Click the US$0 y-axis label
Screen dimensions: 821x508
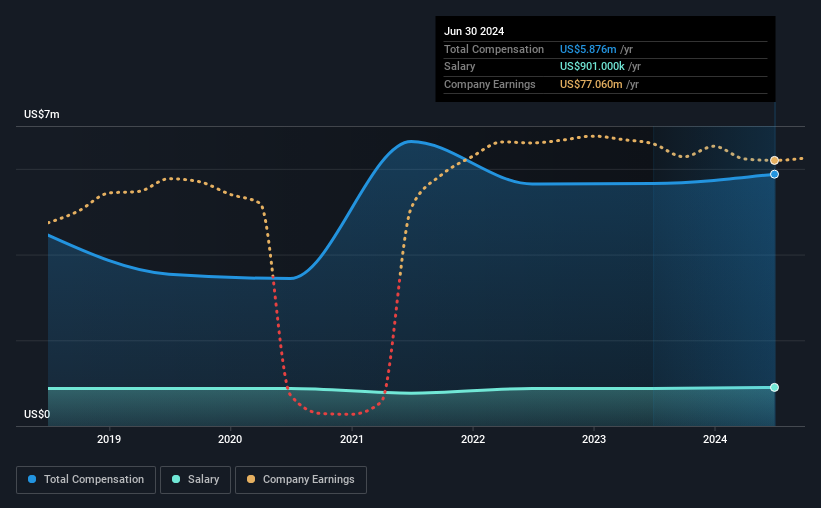[37, 414]
